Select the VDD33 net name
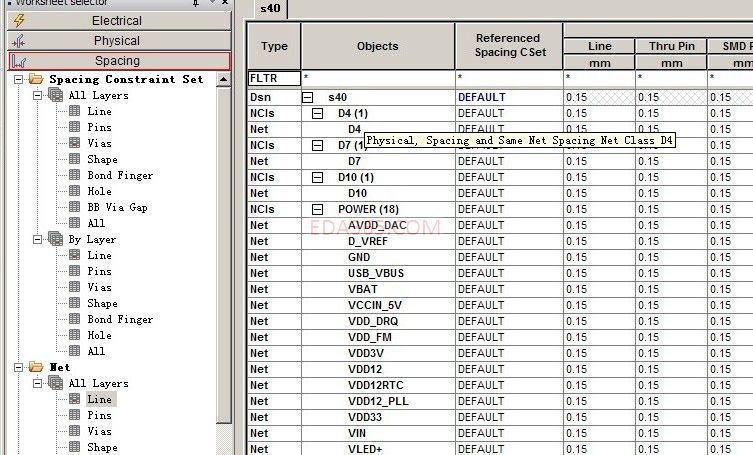 click(365, 417)
